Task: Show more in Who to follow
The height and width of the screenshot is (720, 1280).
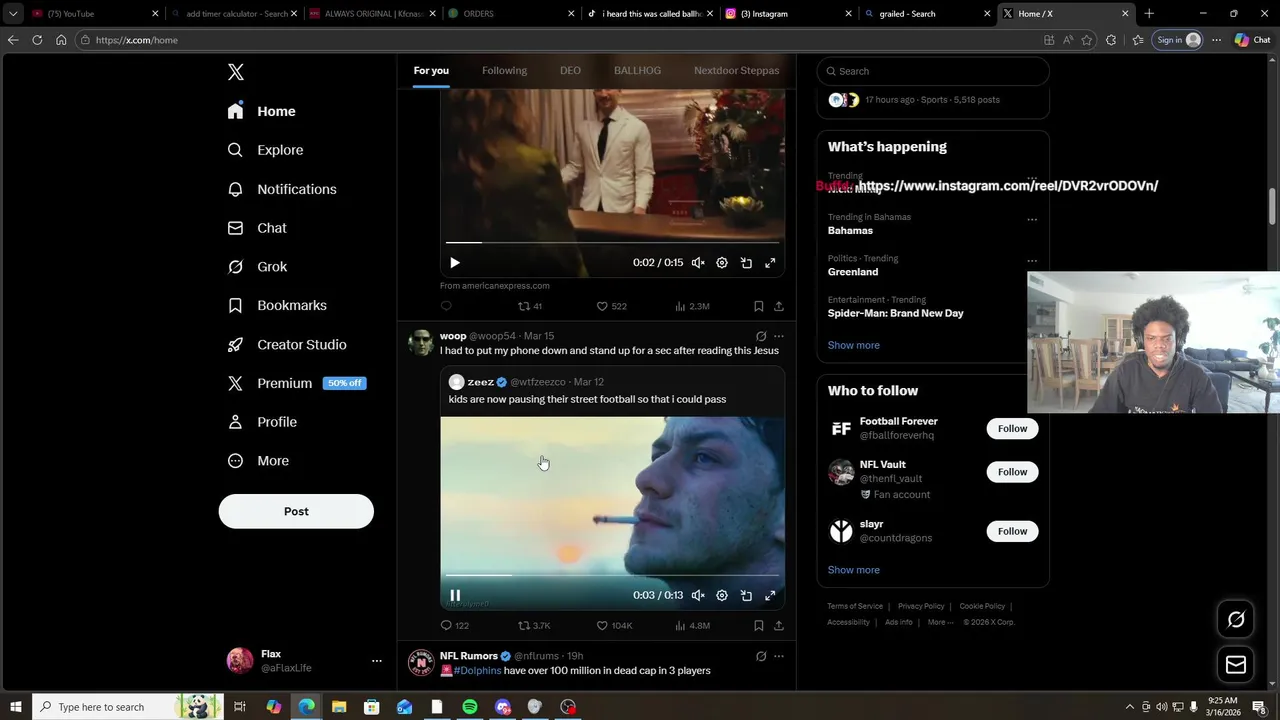Action: [853, 570]
